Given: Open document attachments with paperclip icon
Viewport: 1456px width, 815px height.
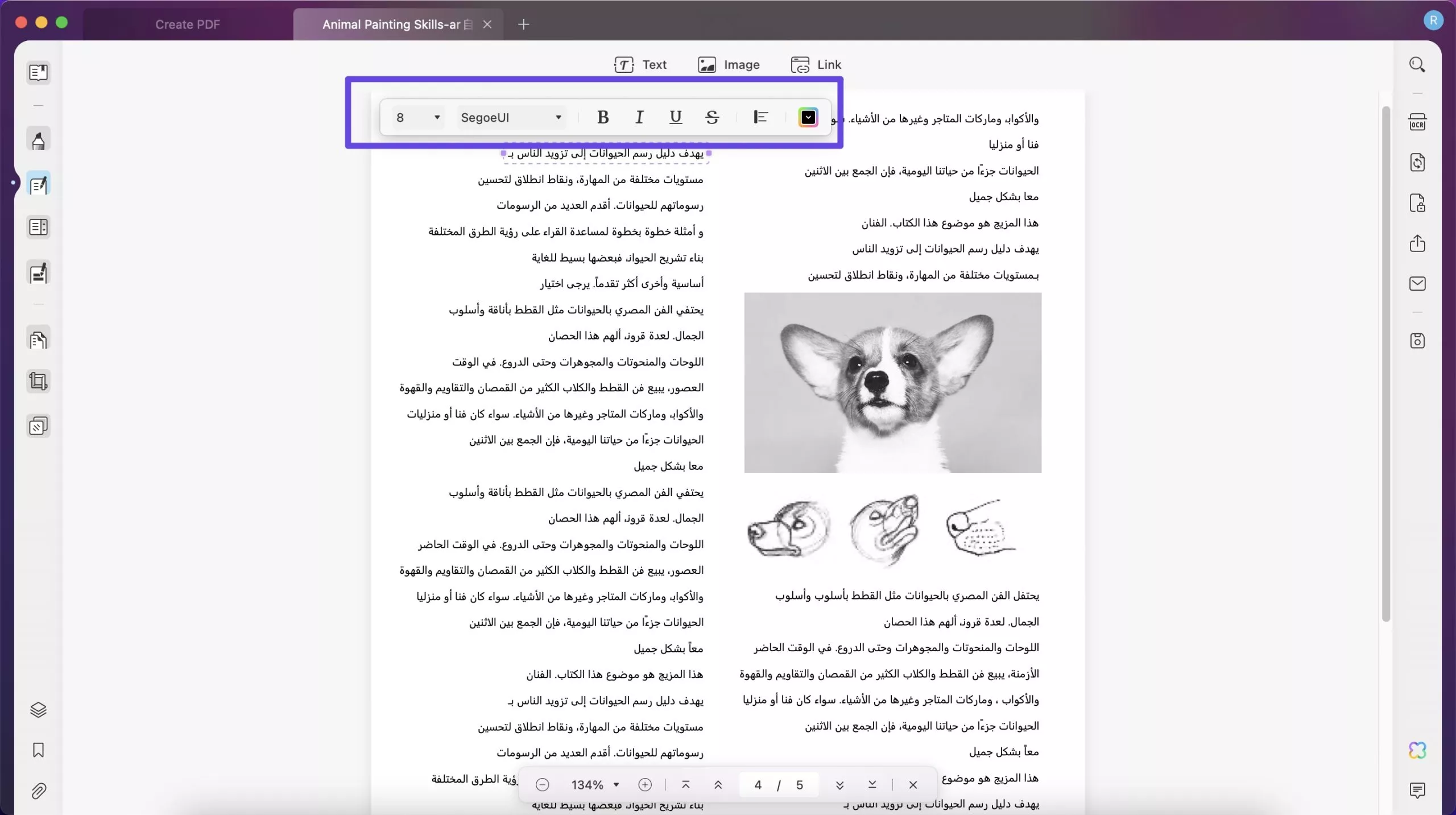Looking at the screenshot, I should click(39, 791).
